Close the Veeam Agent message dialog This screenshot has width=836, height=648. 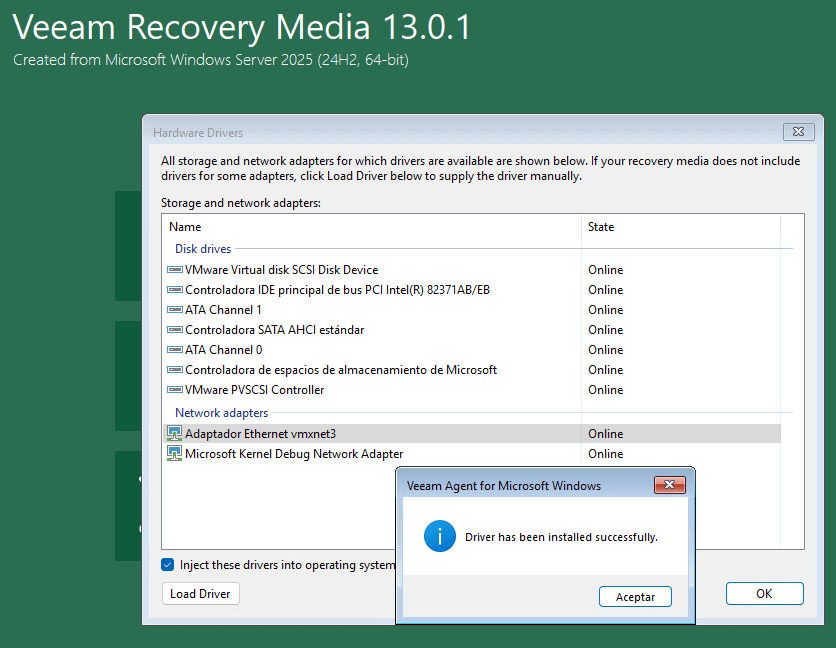coord(669,486)
